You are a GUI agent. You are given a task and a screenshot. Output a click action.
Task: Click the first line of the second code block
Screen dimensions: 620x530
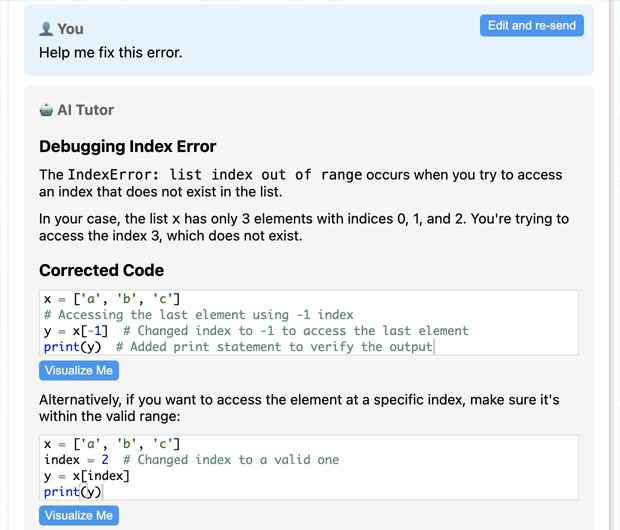click(112, 444)
